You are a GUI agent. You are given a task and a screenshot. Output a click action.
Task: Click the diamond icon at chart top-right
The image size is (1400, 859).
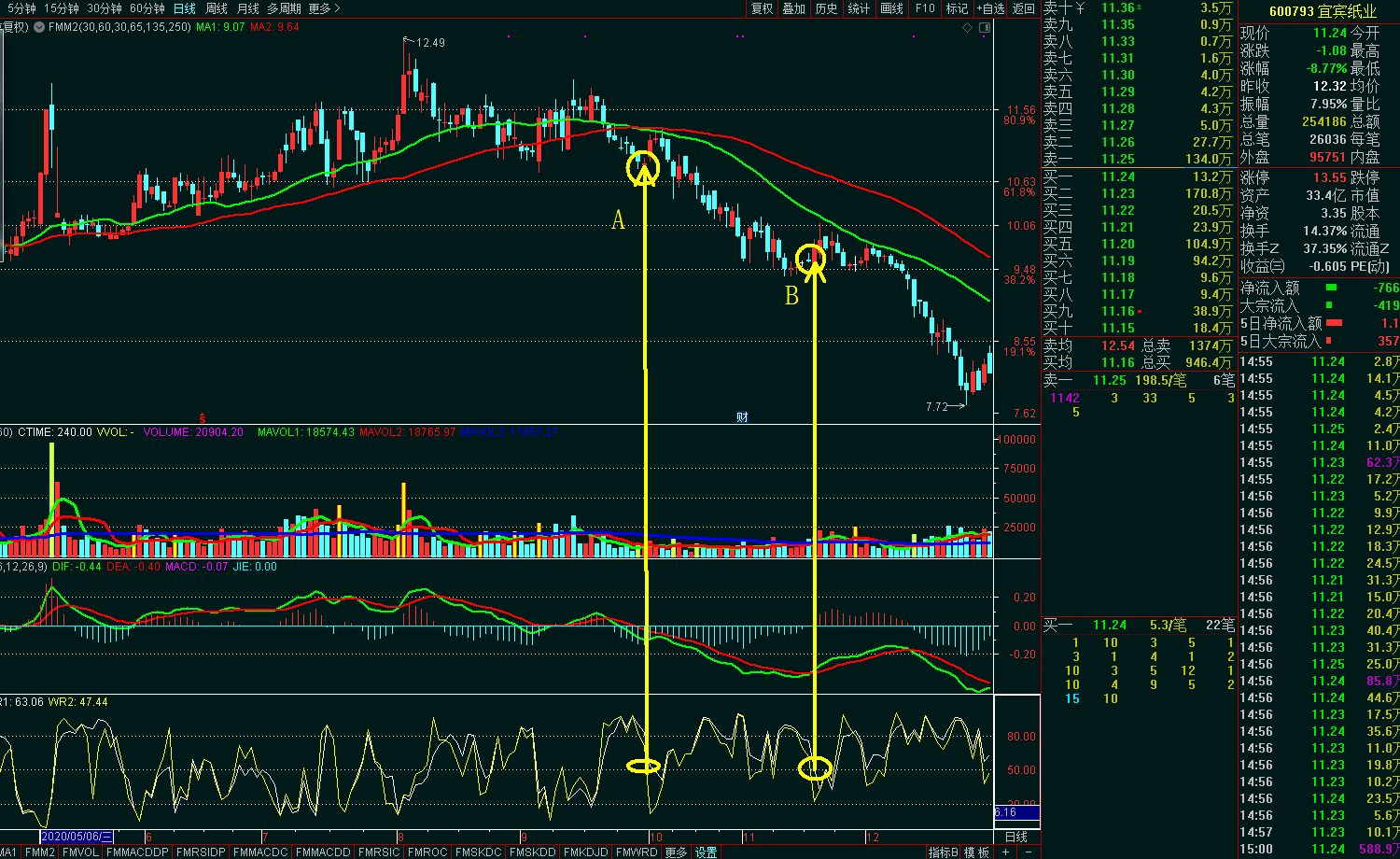click(968, 27)
